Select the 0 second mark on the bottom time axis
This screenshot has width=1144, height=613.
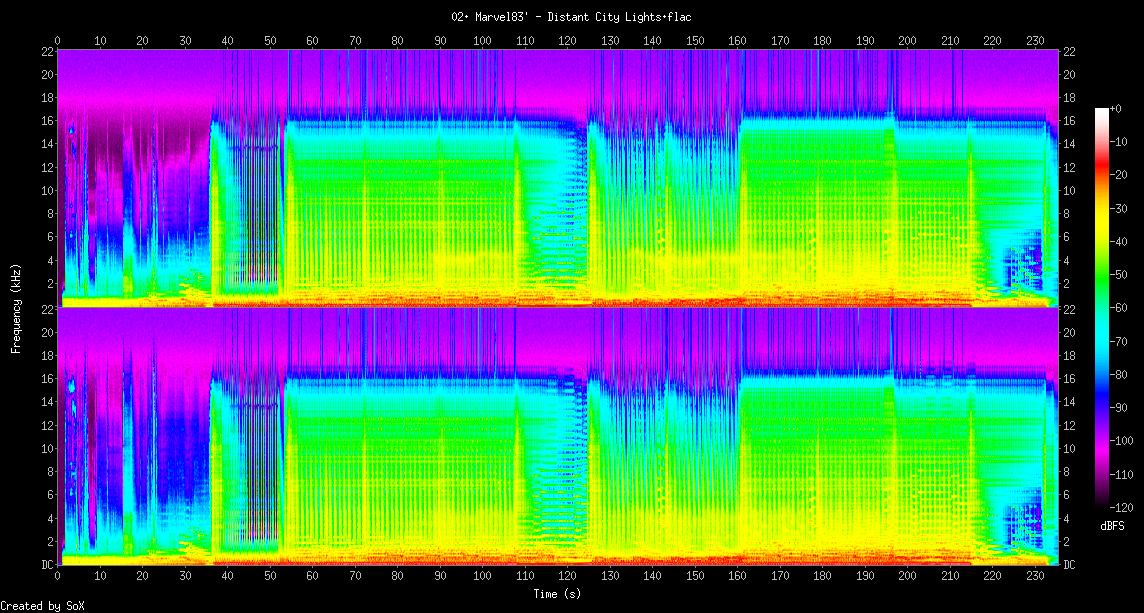tap(58, 576)
